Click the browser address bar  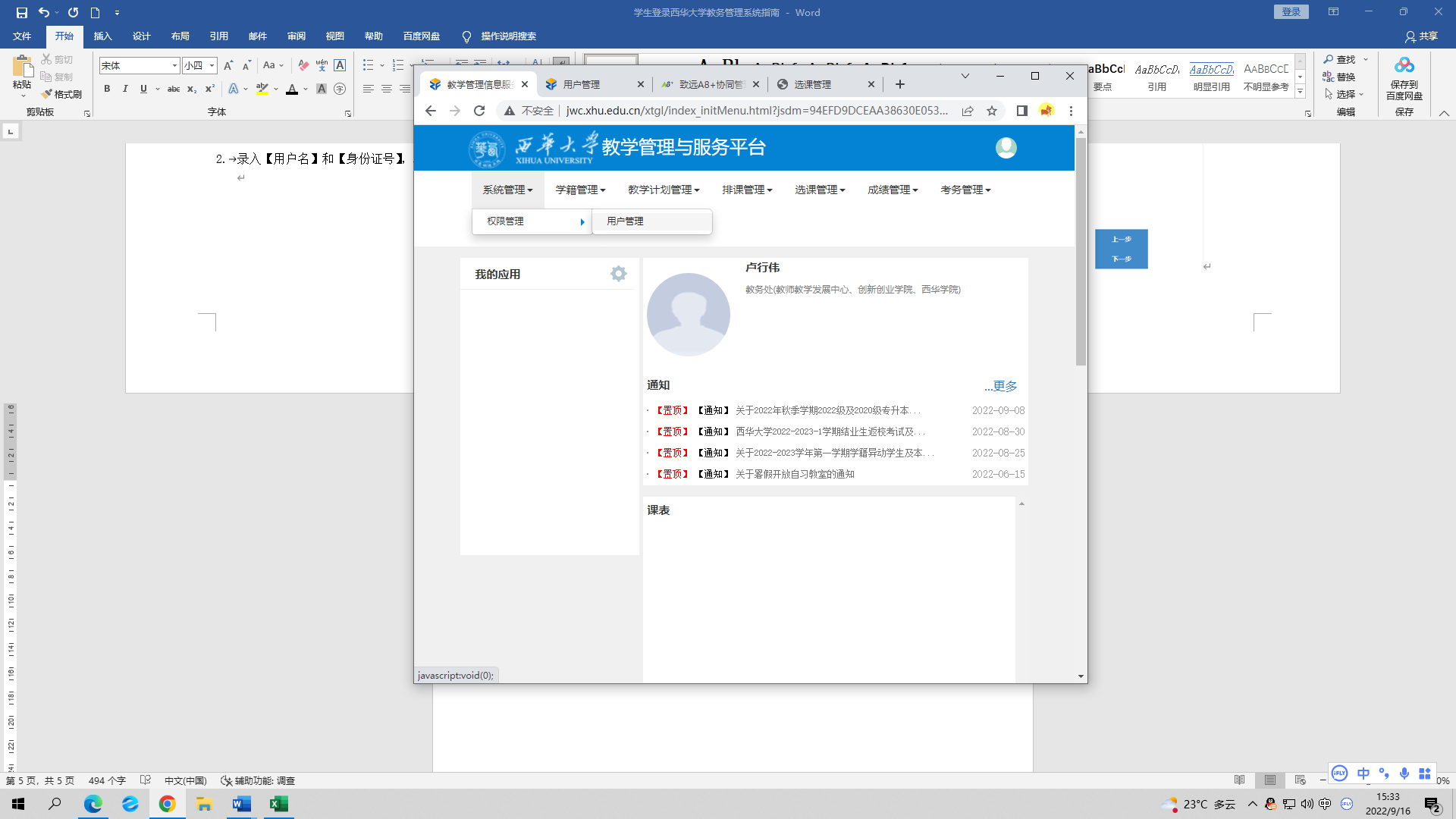pos(756,111)
